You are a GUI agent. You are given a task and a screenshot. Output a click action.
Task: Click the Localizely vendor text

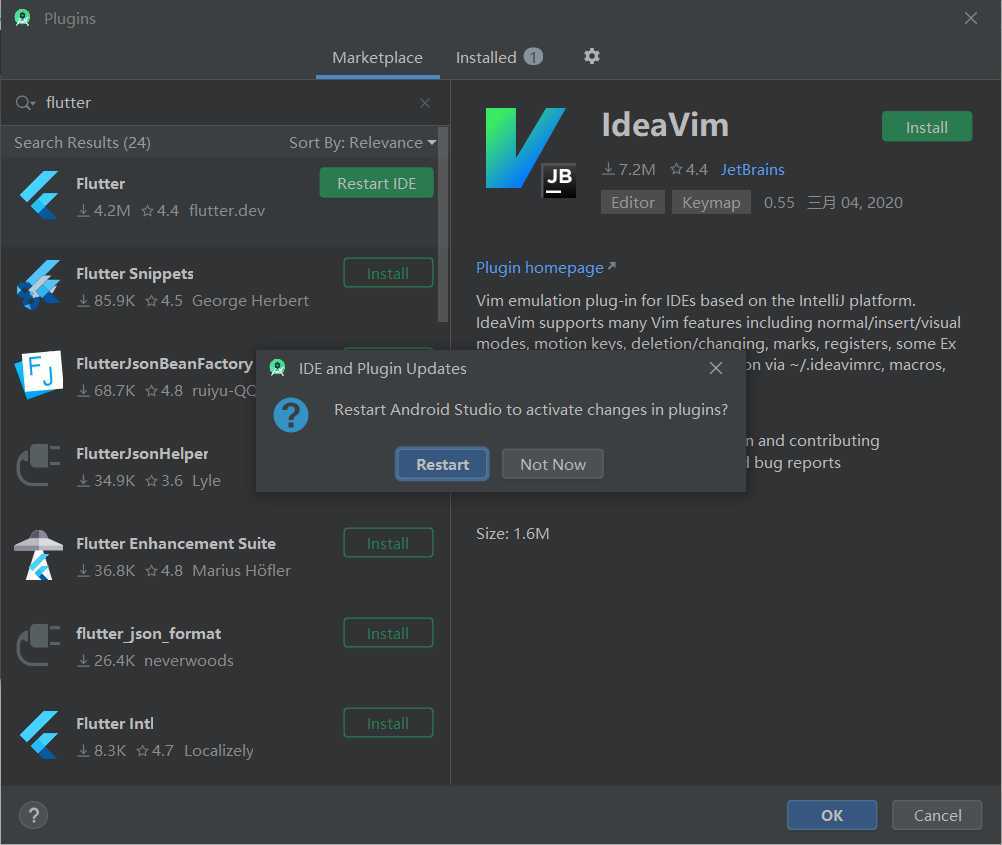coord(219,750)
